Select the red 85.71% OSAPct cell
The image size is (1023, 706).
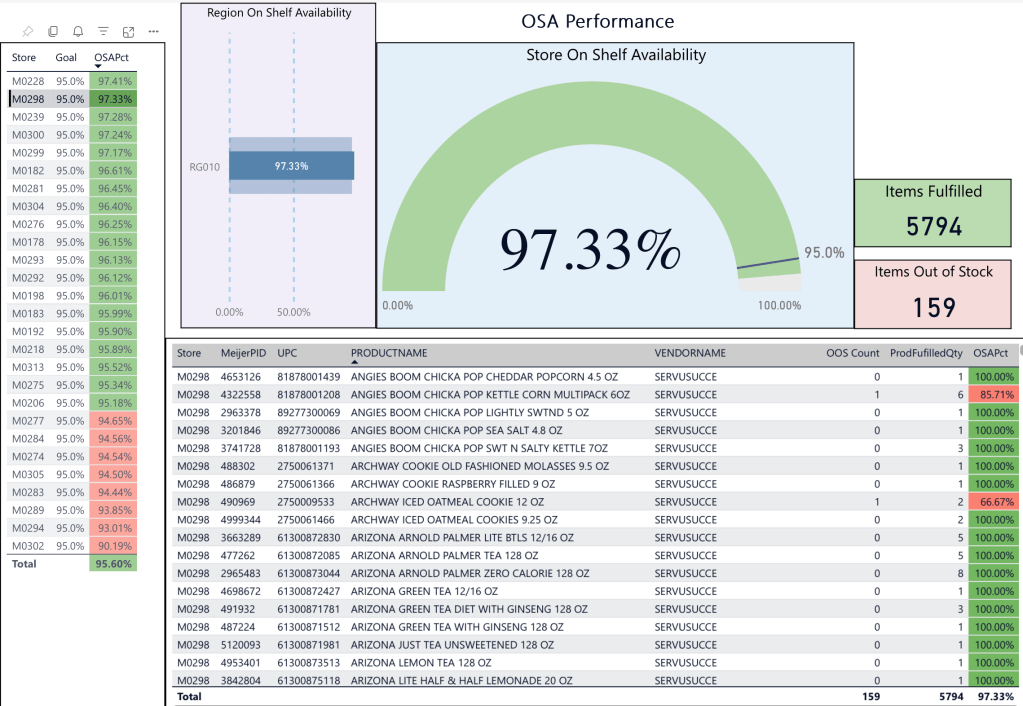click(994, 395)
